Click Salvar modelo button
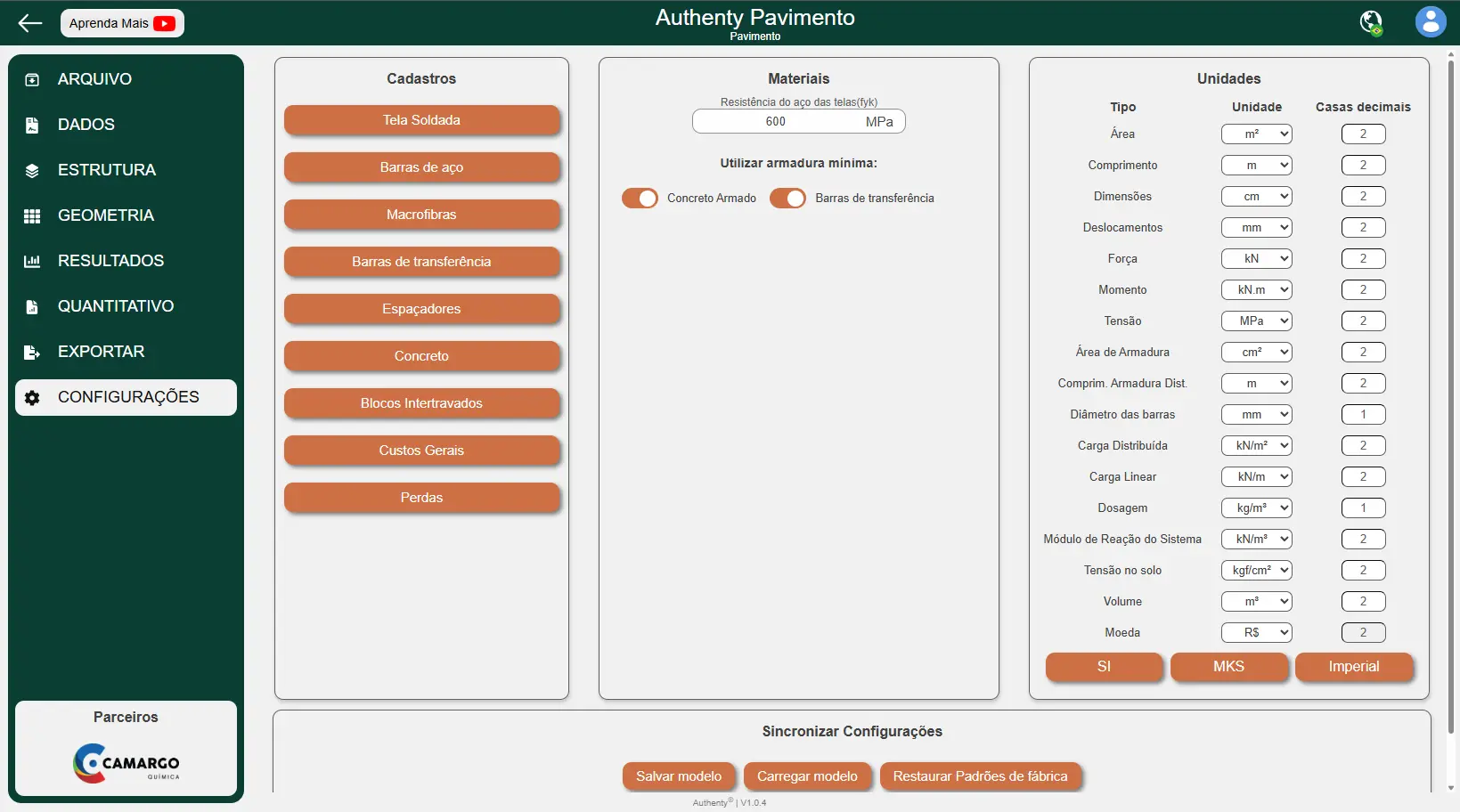This screenshot has height=812, width=1460. [x=679, y=776]
